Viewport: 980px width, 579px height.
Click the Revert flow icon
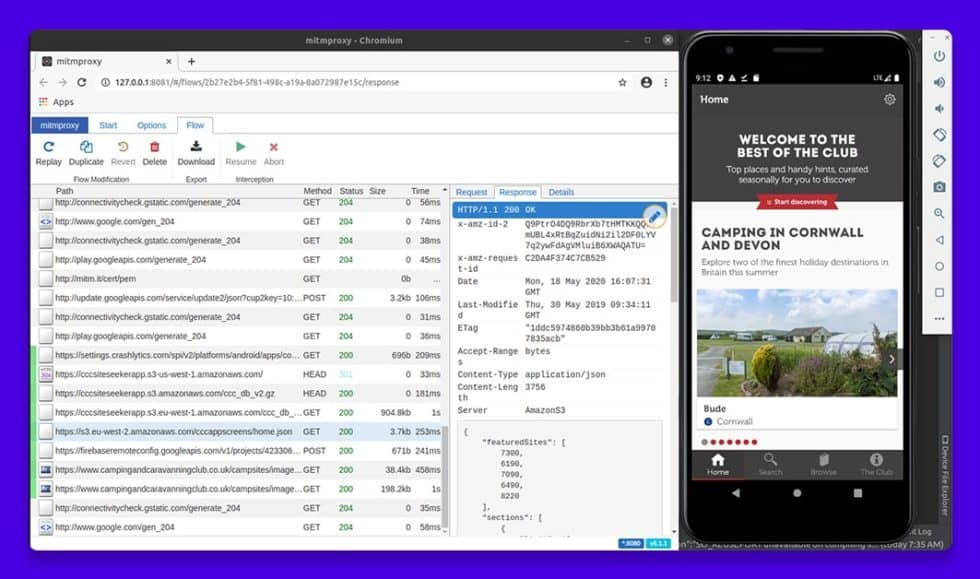(x=122, y=147)
